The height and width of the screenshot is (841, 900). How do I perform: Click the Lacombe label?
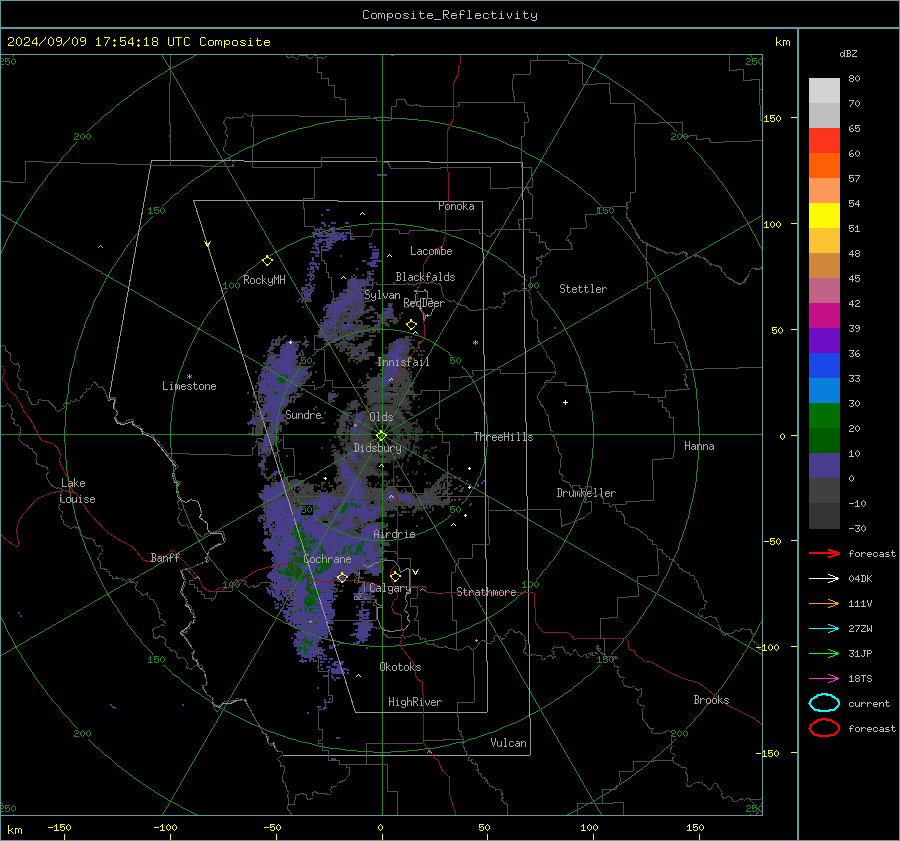pyautogui.click(x=431, y=251)
